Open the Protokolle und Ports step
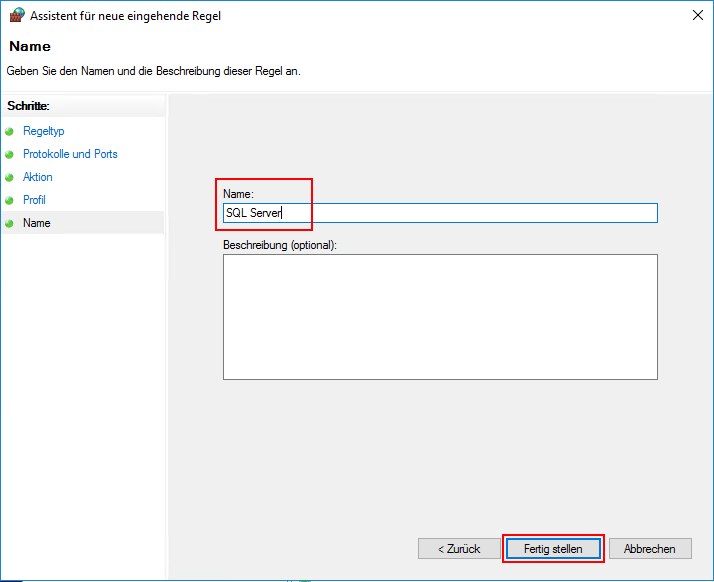The width and height of the screenshot is (714, 582). (x=70, y=154)
